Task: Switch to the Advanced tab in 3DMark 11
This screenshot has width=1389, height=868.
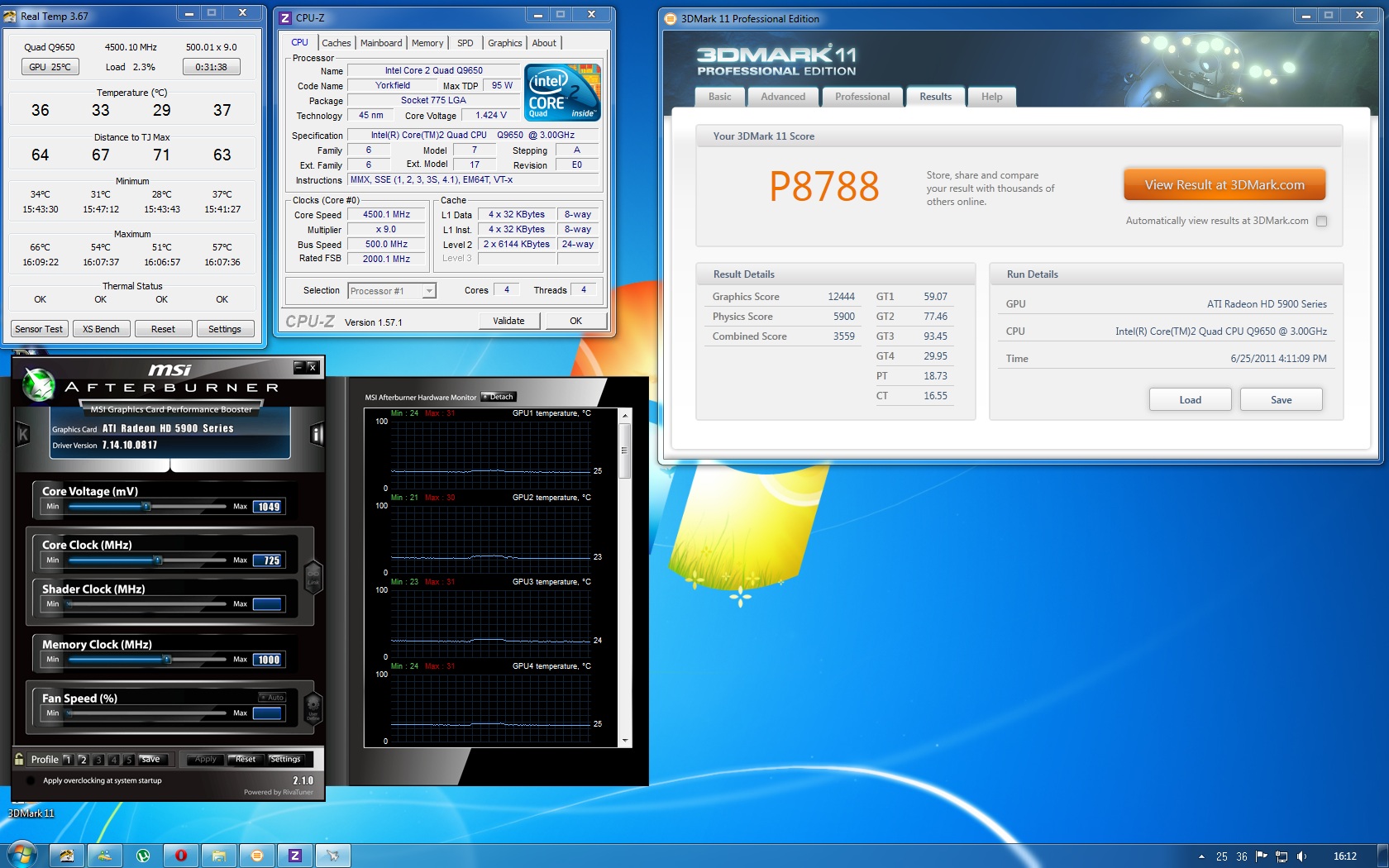Action: pyautogui.click(x=783, y=97)
